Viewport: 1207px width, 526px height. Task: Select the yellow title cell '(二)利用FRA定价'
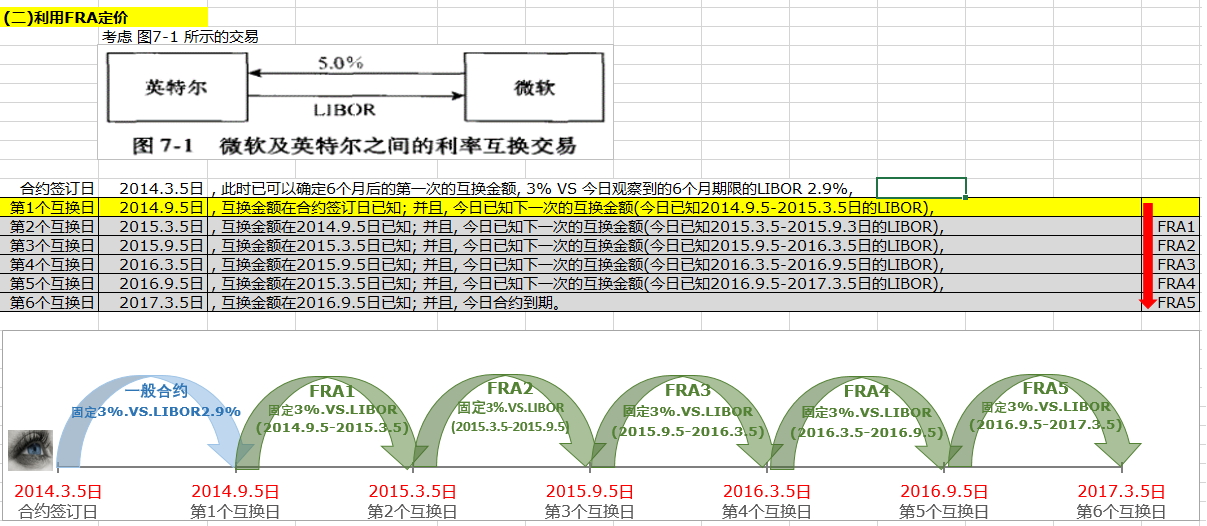(x=104, y=17)
